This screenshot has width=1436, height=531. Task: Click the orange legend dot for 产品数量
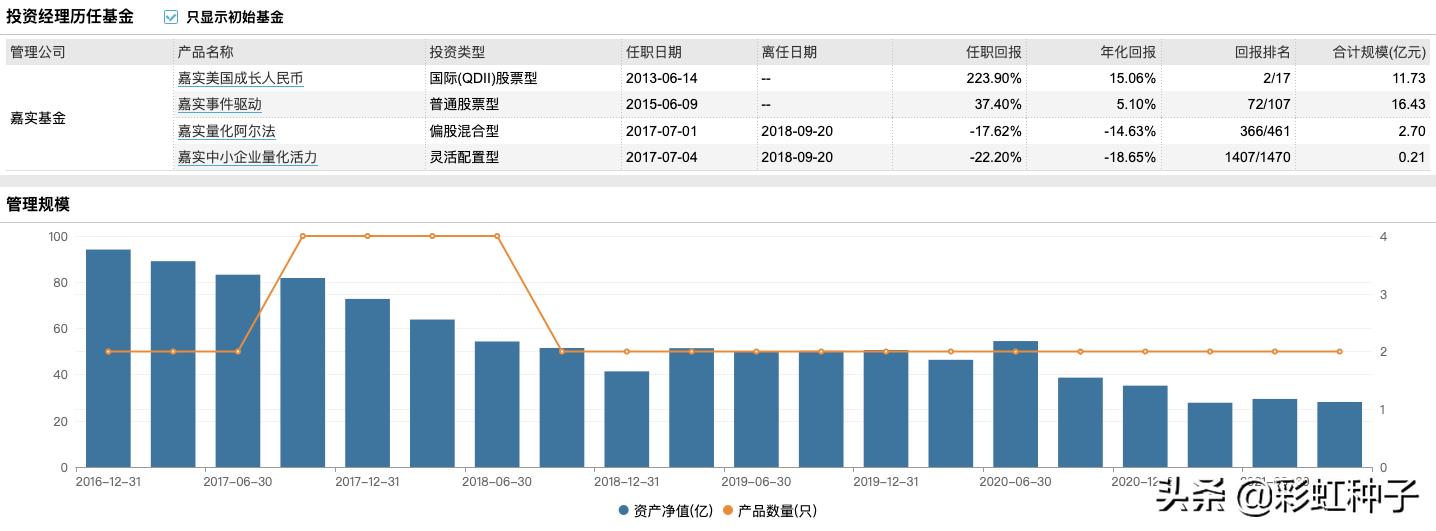pos(727,511)
